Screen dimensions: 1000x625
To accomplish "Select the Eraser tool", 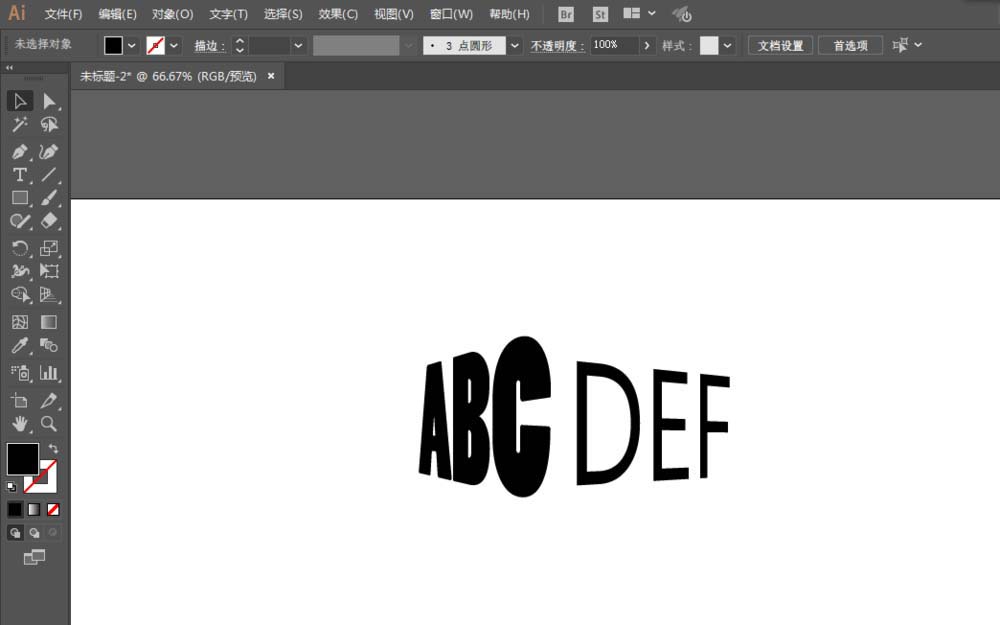I will coord(49,221).
